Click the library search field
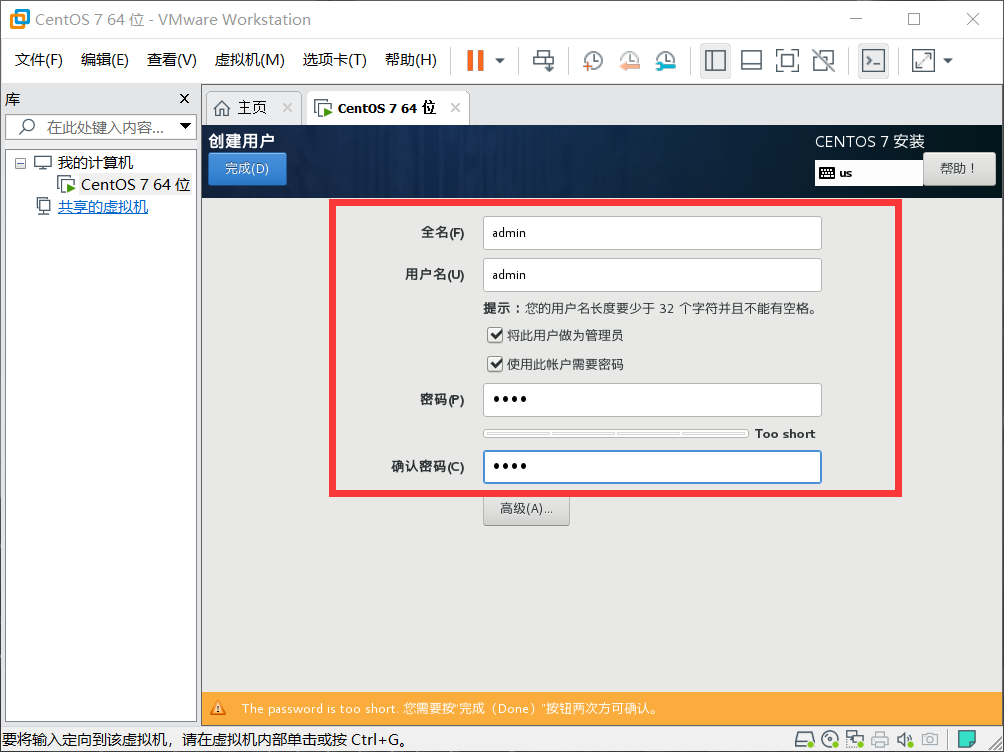This screenshot has height=752, width=1004. [102, 127]
